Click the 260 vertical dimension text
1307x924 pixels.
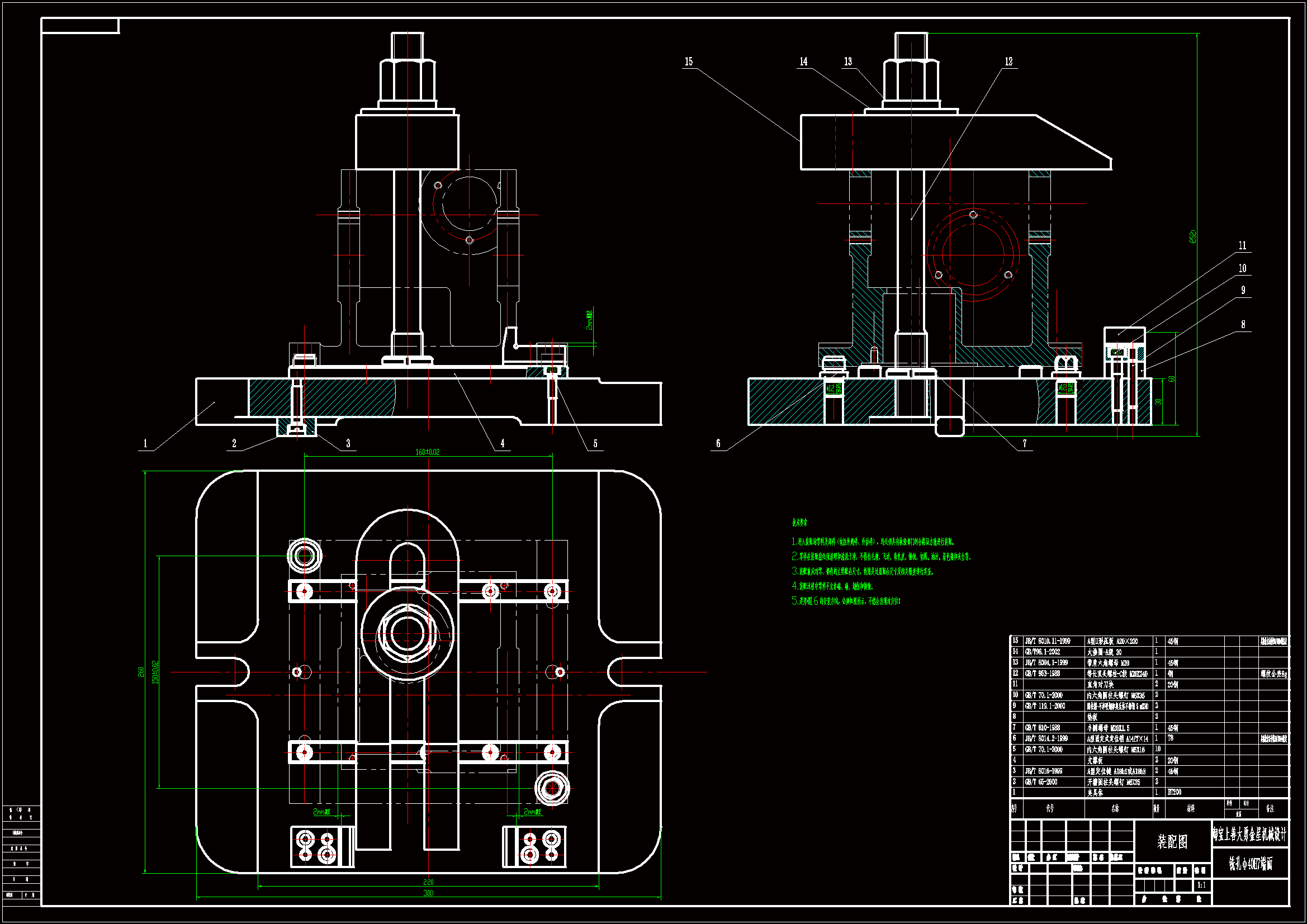[141, 672]
